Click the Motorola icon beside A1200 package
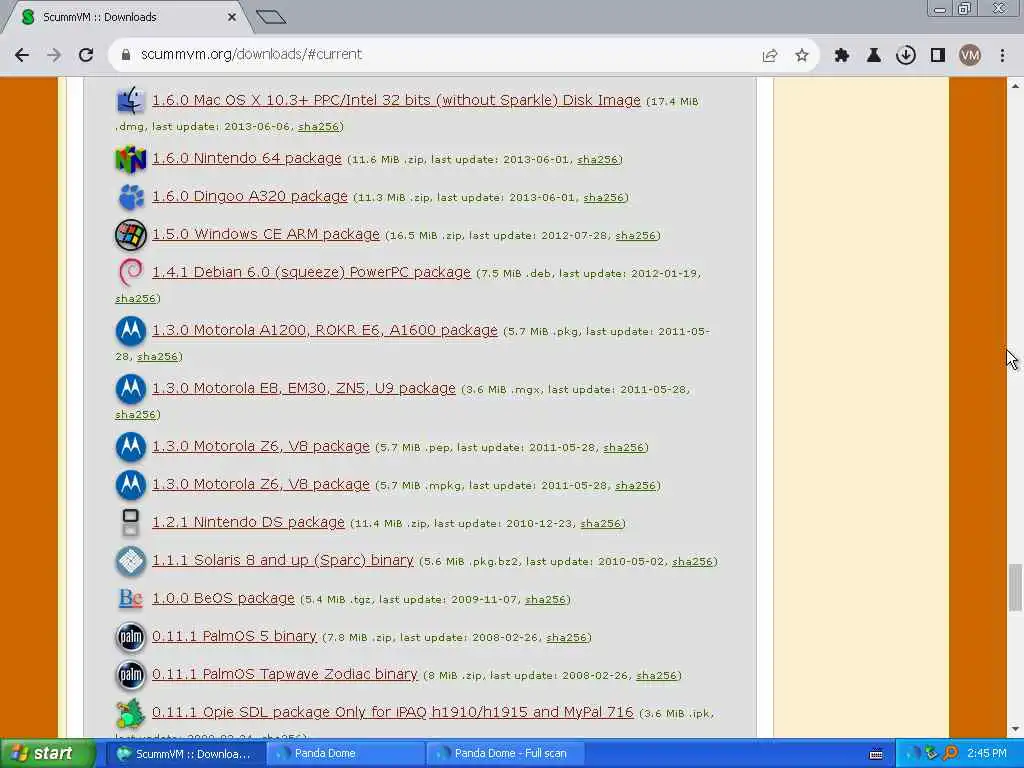 [131, 330]
